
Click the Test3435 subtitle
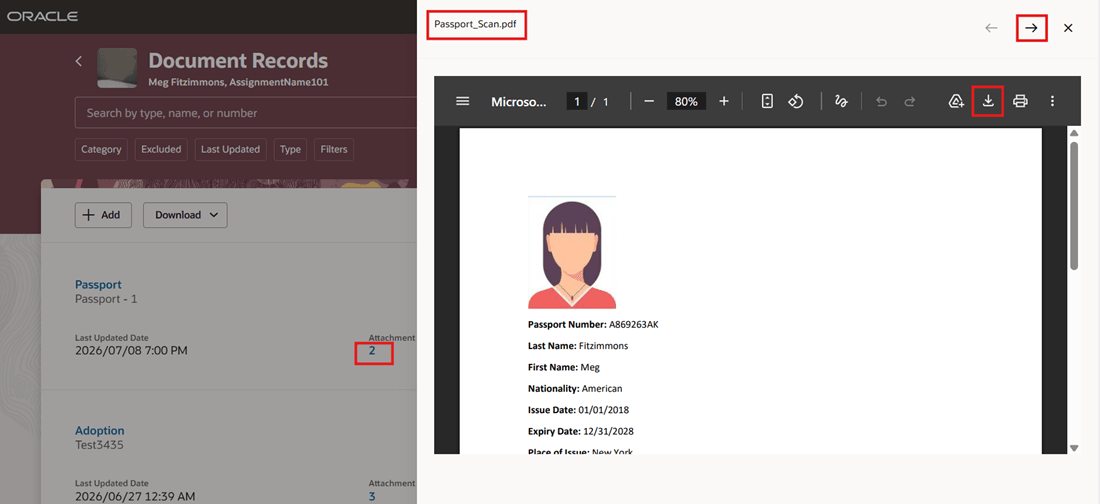click(x=99, y=444)
